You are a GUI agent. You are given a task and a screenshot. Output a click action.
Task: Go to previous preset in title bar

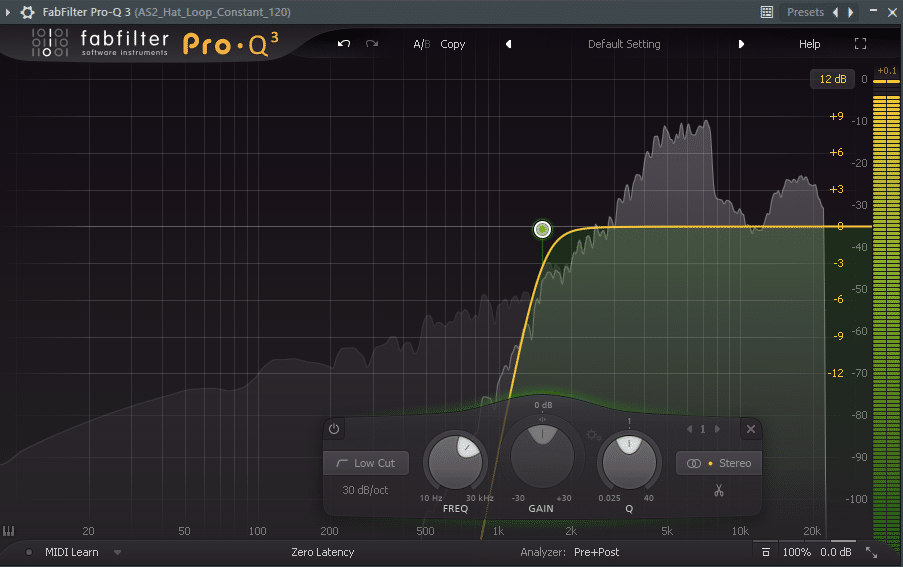click(x=835, y=12)
